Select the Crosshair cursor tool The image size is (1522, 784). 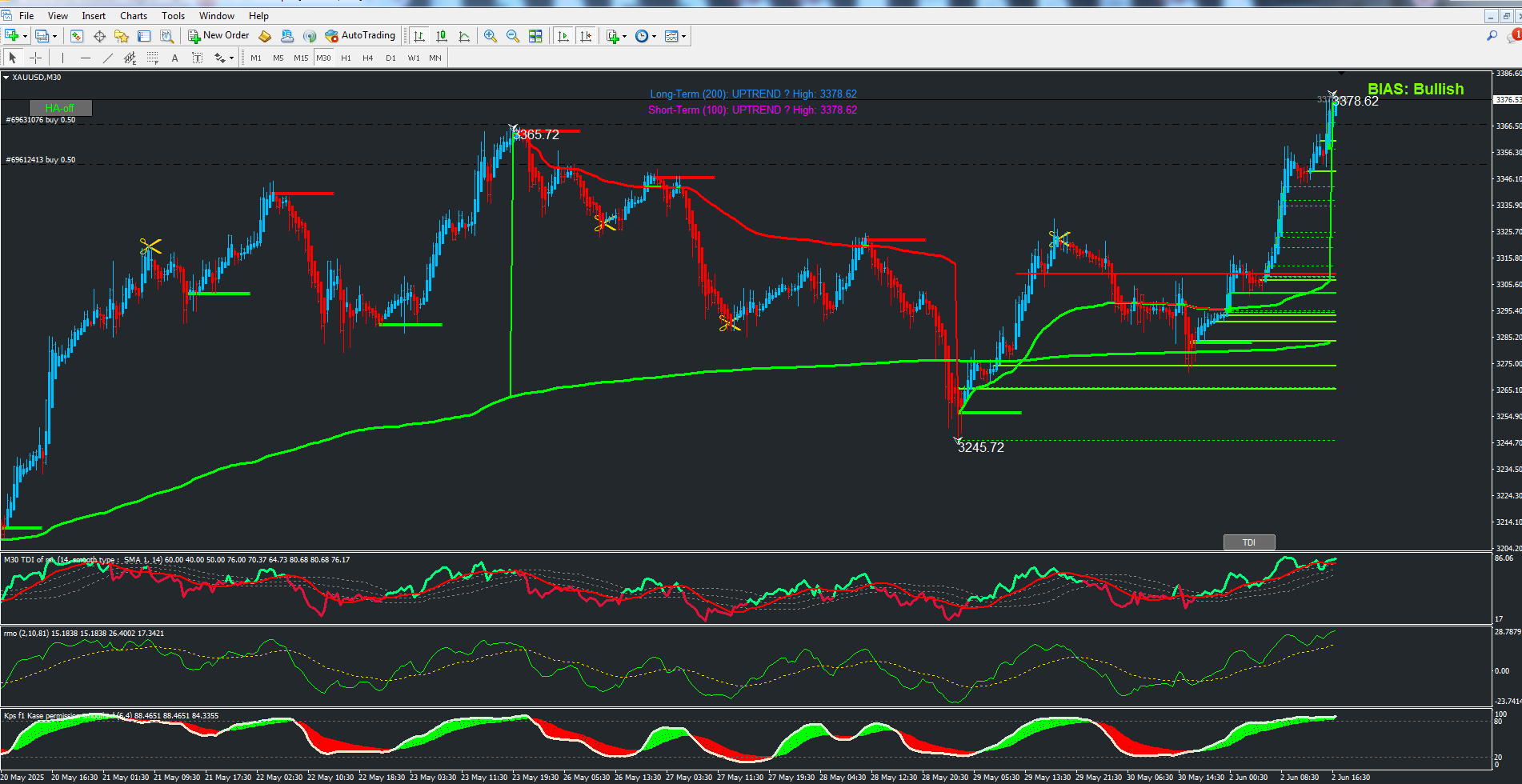point(35,58)
